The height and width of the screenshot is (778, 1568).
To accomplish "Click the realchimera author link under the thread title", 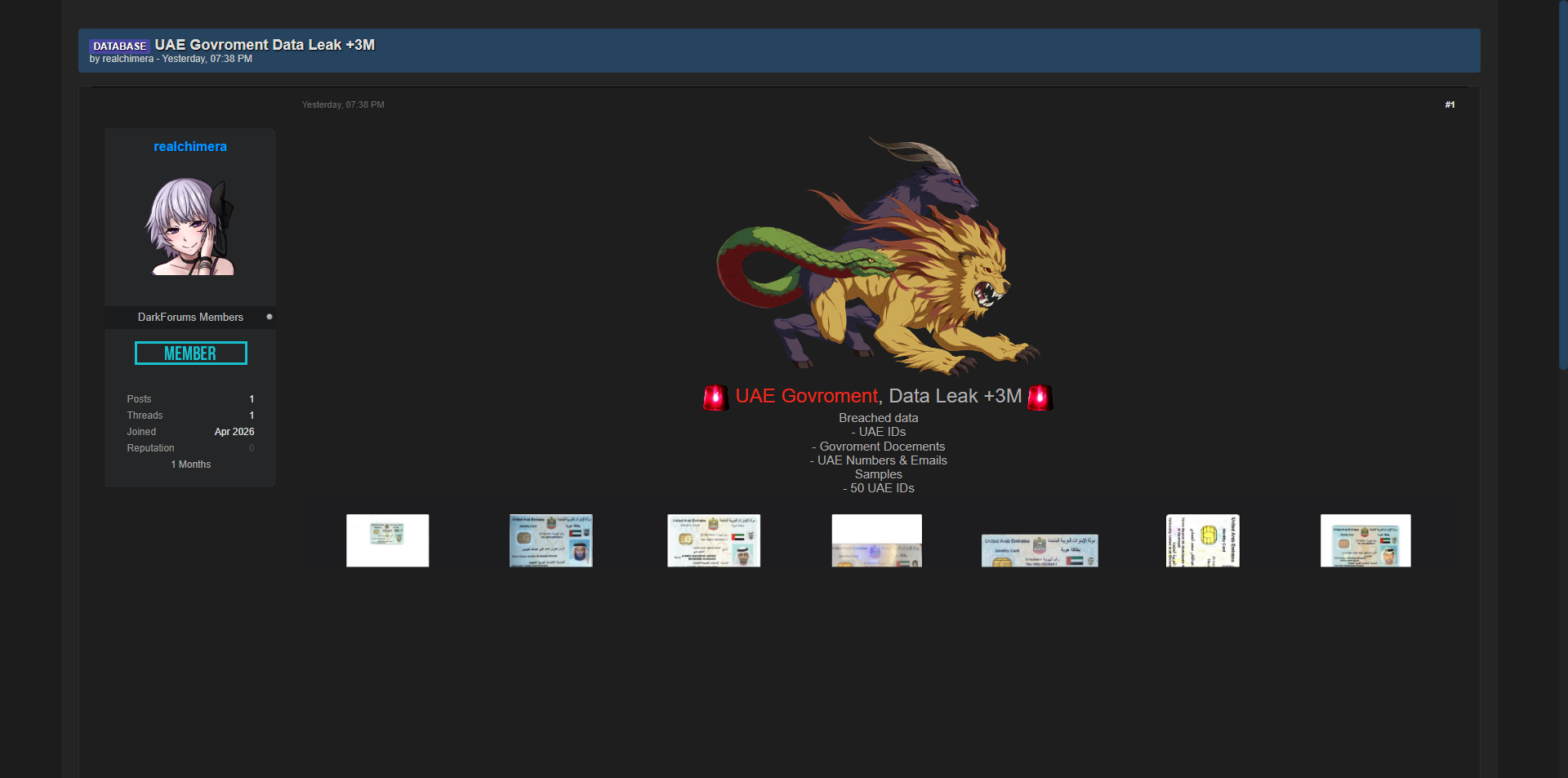I will coord(127,59).
